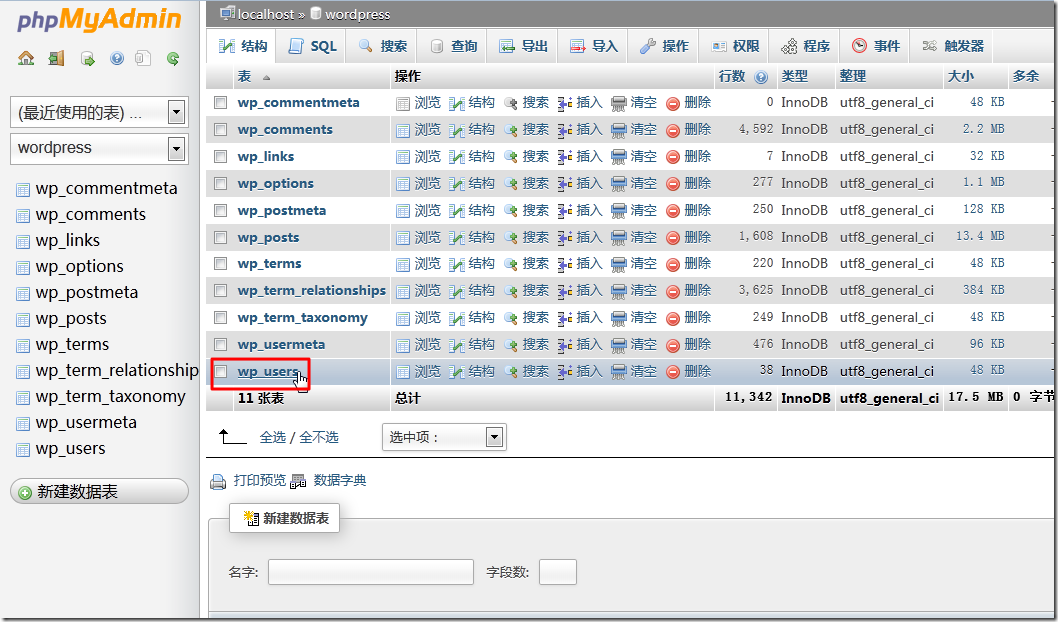Click help icon next to rows column header

[761, 77]
